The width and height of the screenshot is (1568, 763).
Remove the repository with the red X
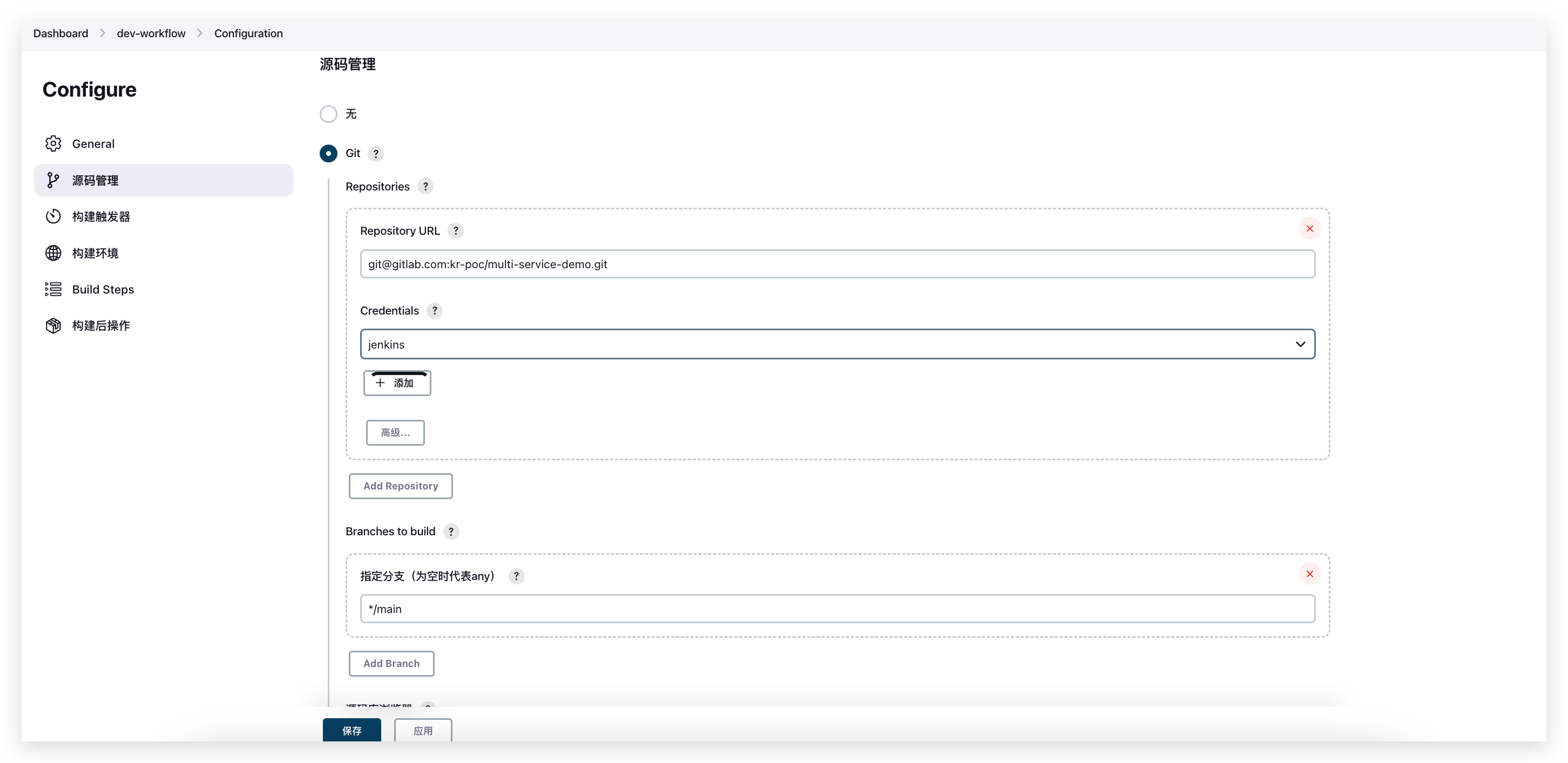1309,229
